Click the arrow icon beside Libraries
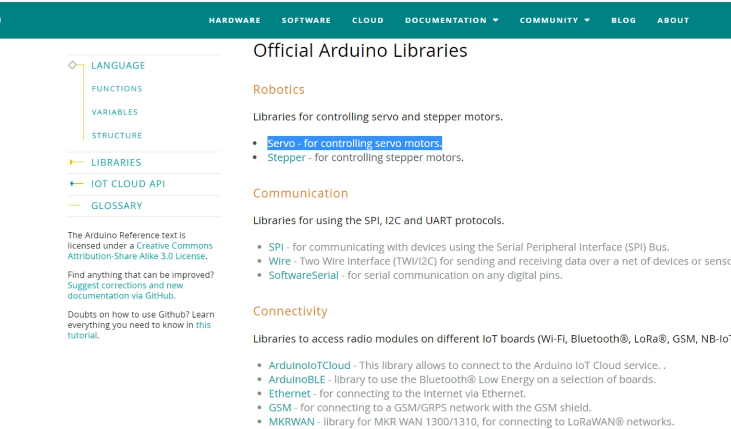 coord(76,162)
